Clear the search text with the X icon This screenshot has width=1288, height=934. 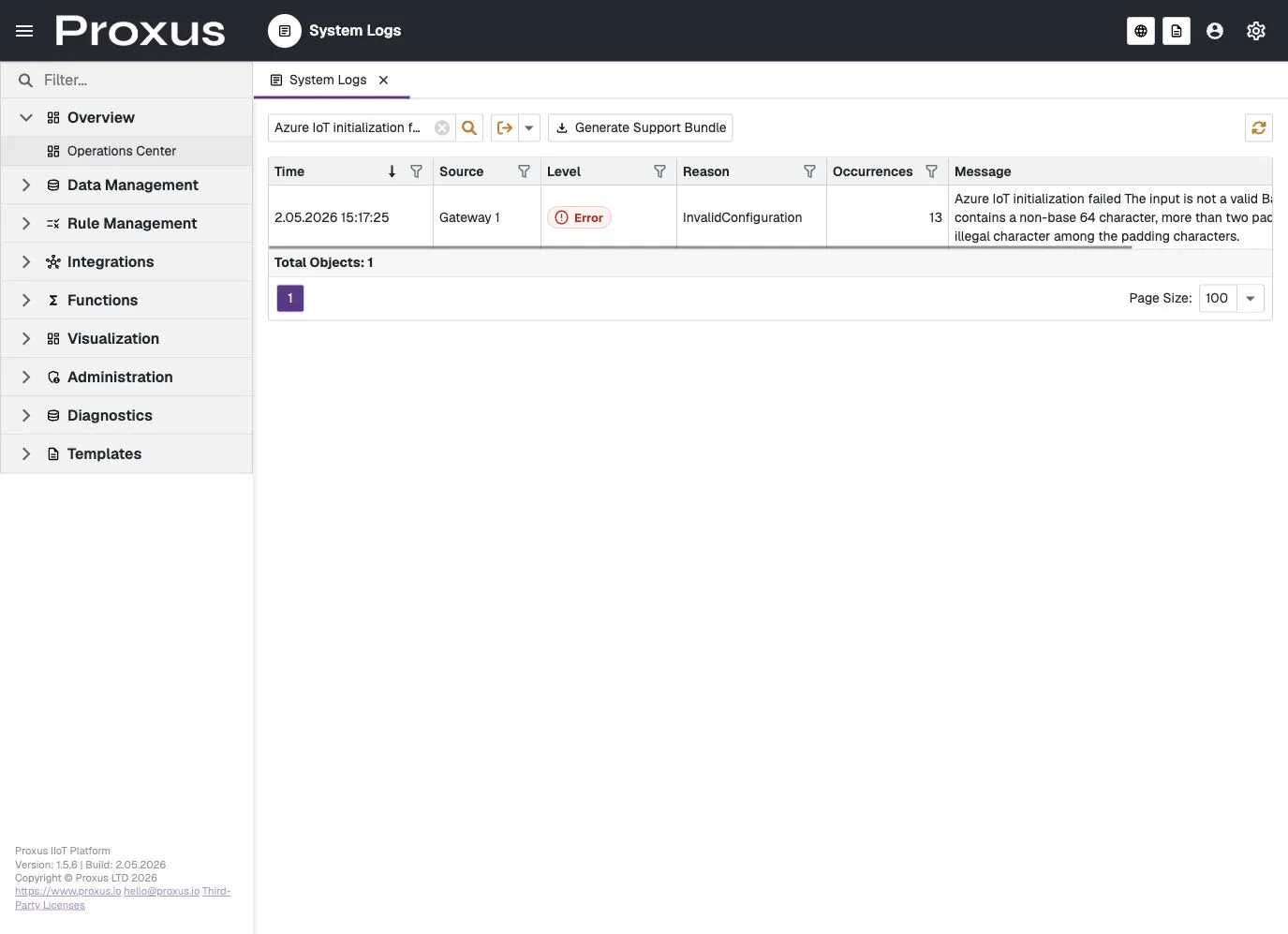pos(442,127)
